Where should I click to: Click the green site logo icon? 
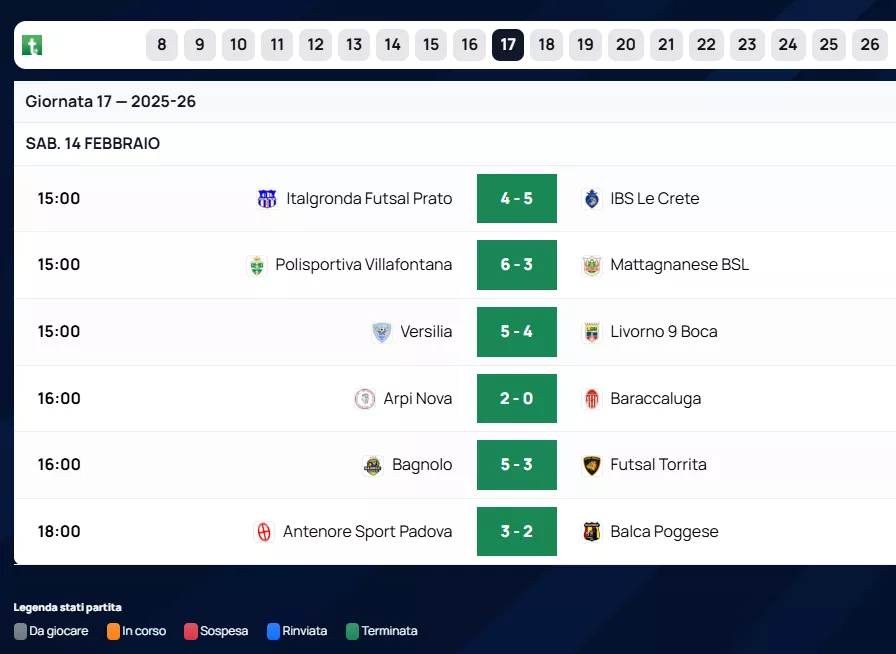click(32, 45)
